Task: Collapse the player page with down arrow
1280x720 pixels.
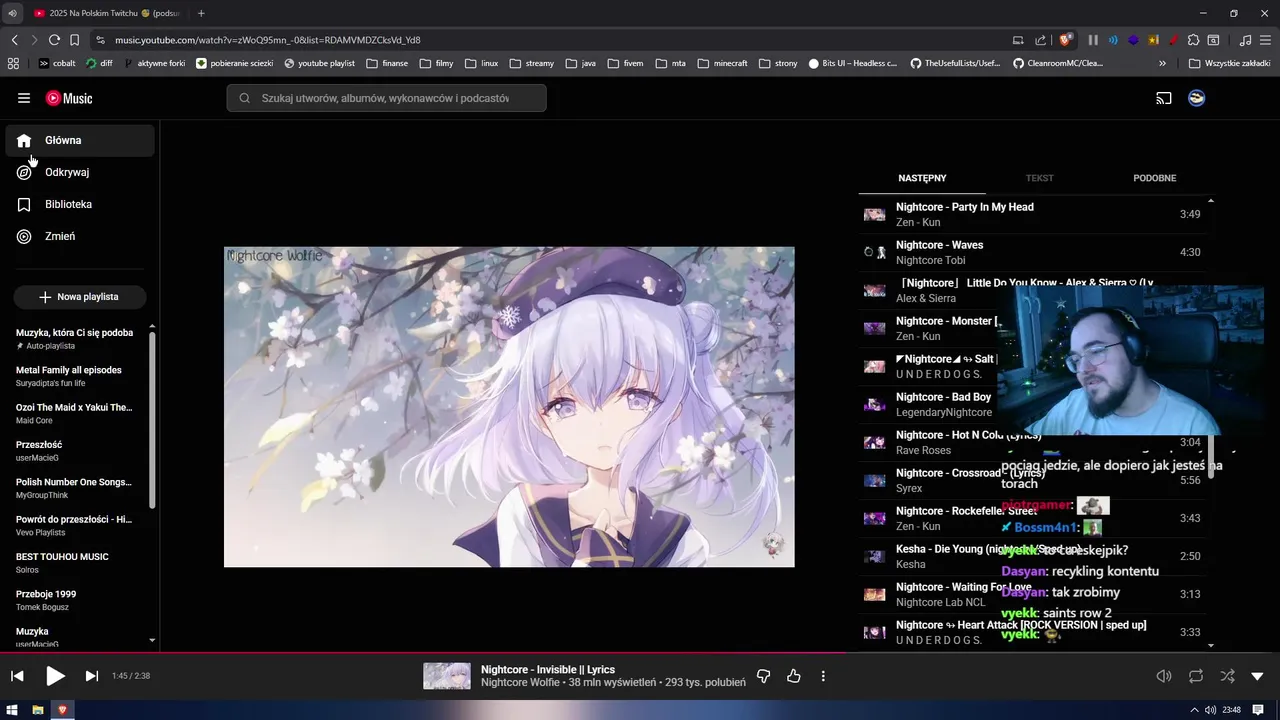Action: pos(1258,677)
